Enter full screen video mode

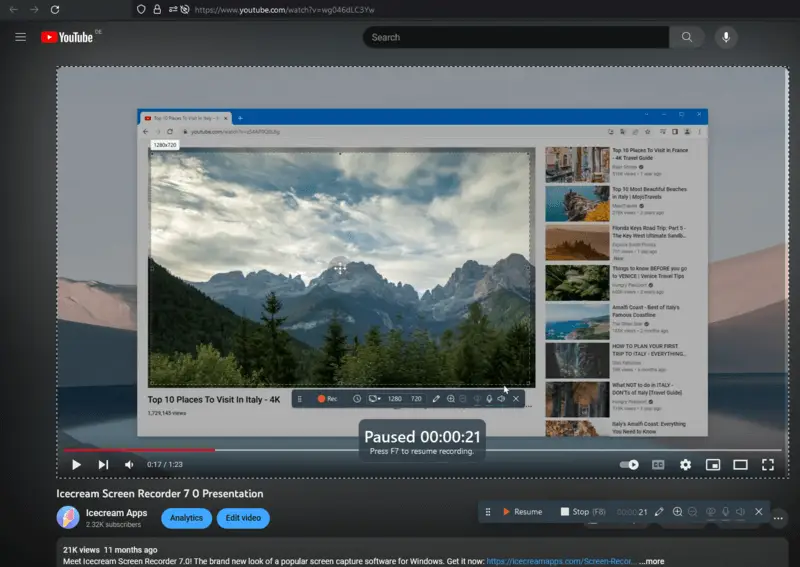click(768, 464)
